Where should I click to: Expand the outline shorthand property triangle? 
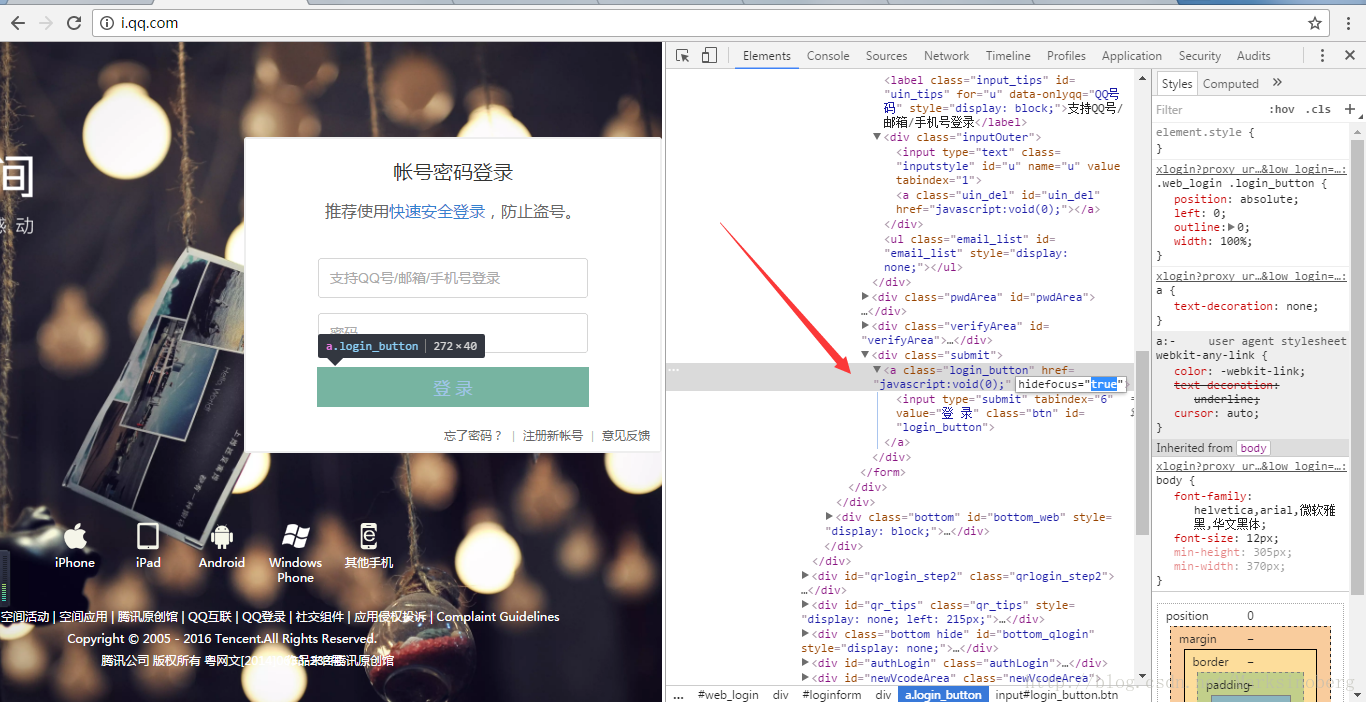tap(1231, 227)
